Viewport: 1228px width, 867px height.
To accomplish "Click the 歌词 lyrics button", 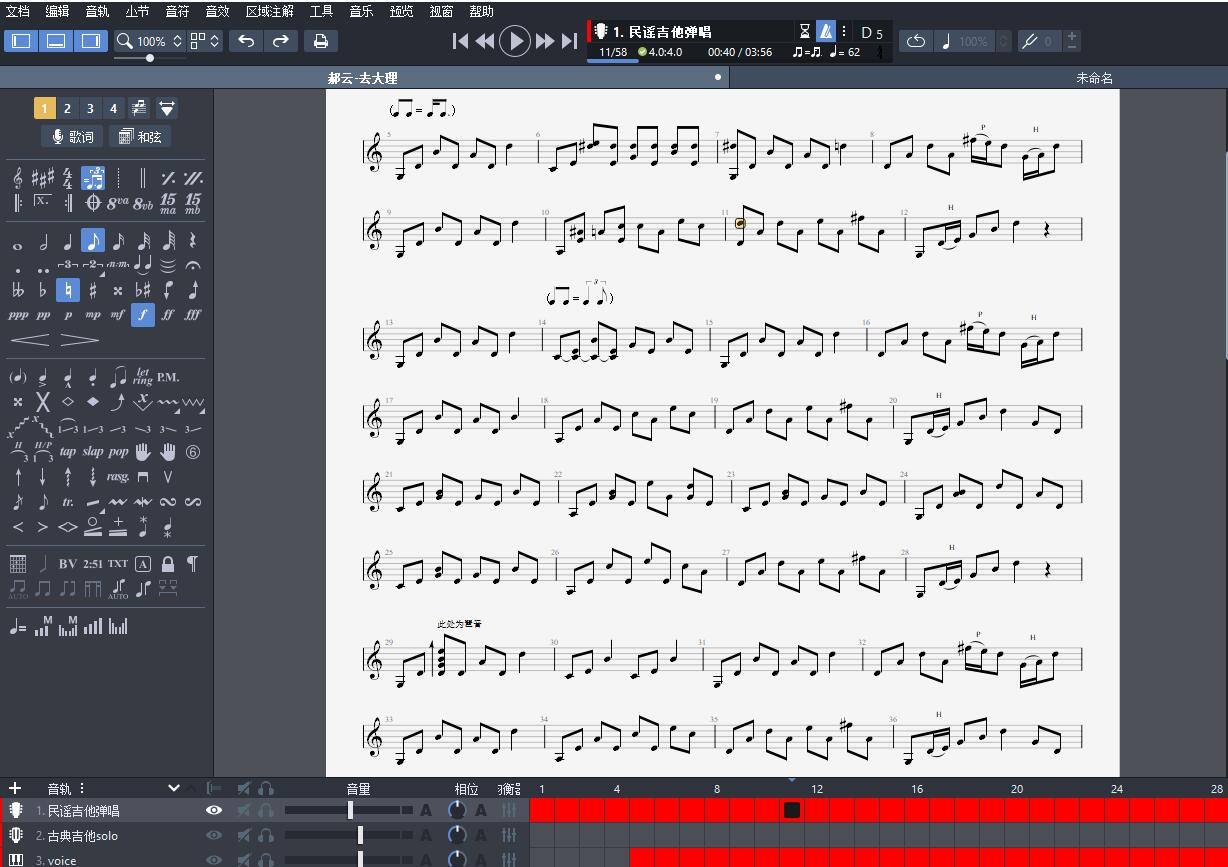I will [x=72, y=137].
